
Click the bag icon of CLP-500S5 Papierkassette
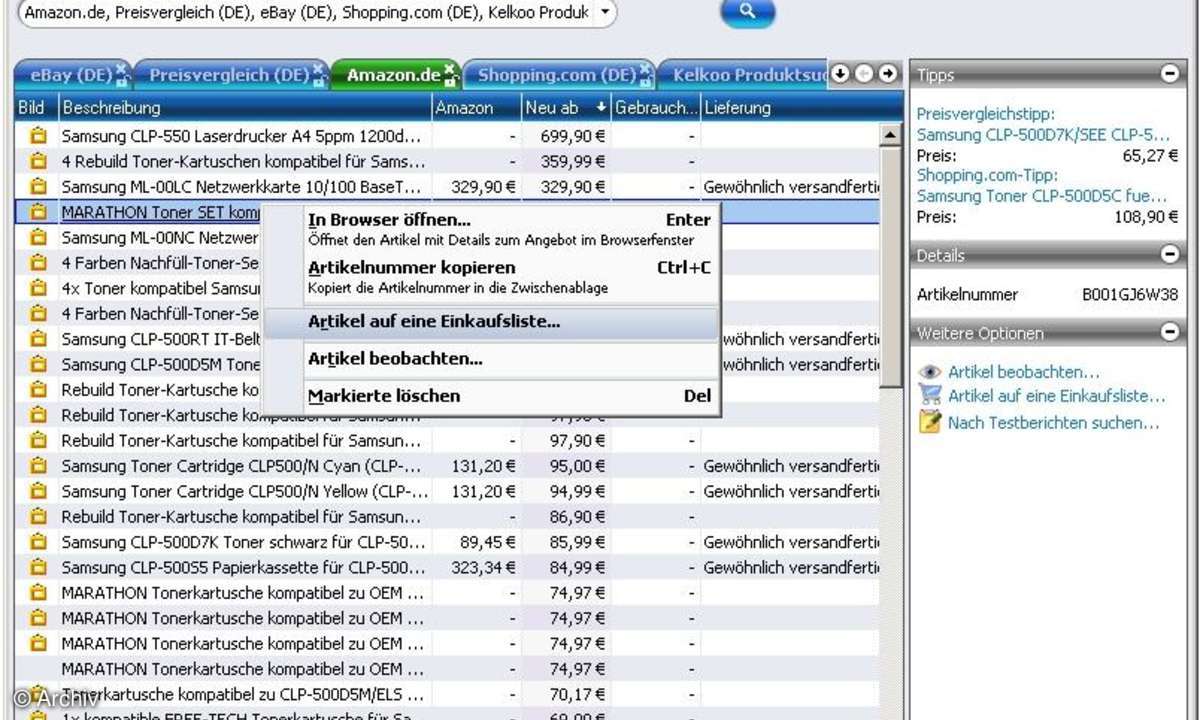pyautogui.click(x=38, y=567)
